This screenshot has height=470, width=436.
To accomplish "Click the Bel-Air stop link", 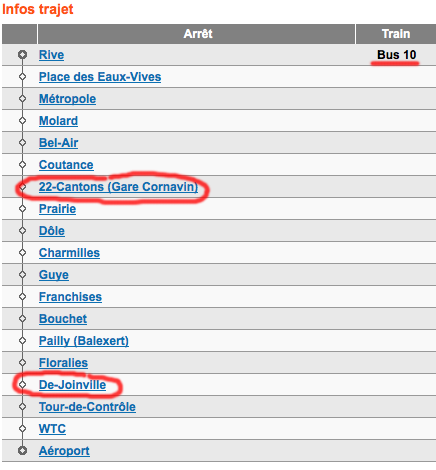I will point(58,143).
